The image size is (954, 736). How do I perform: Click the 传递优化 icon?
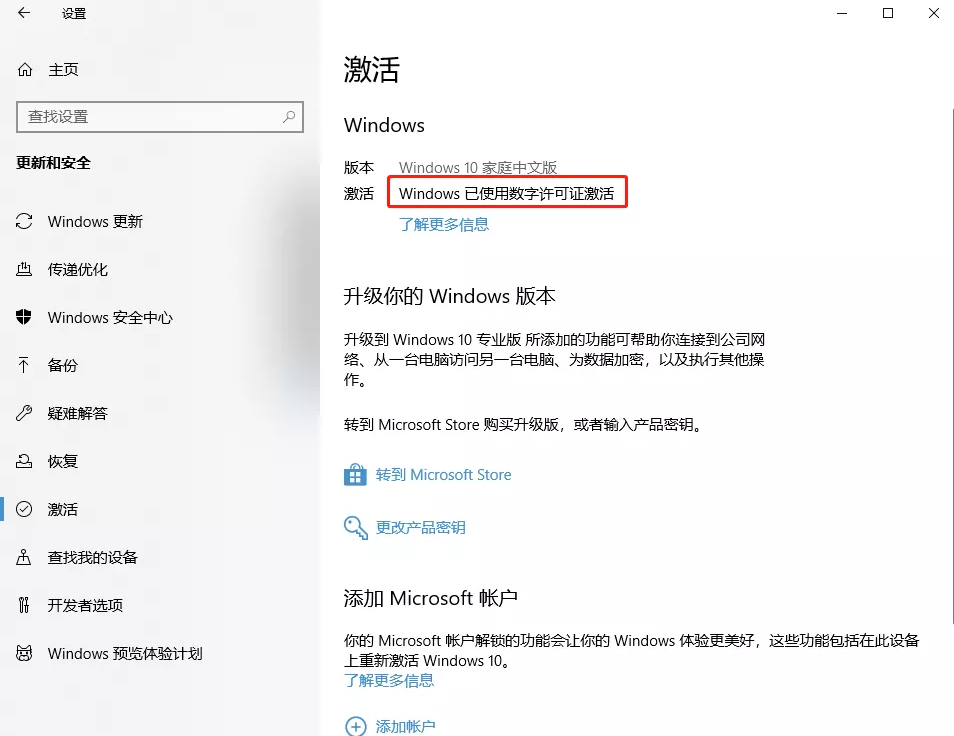[25, 270]
